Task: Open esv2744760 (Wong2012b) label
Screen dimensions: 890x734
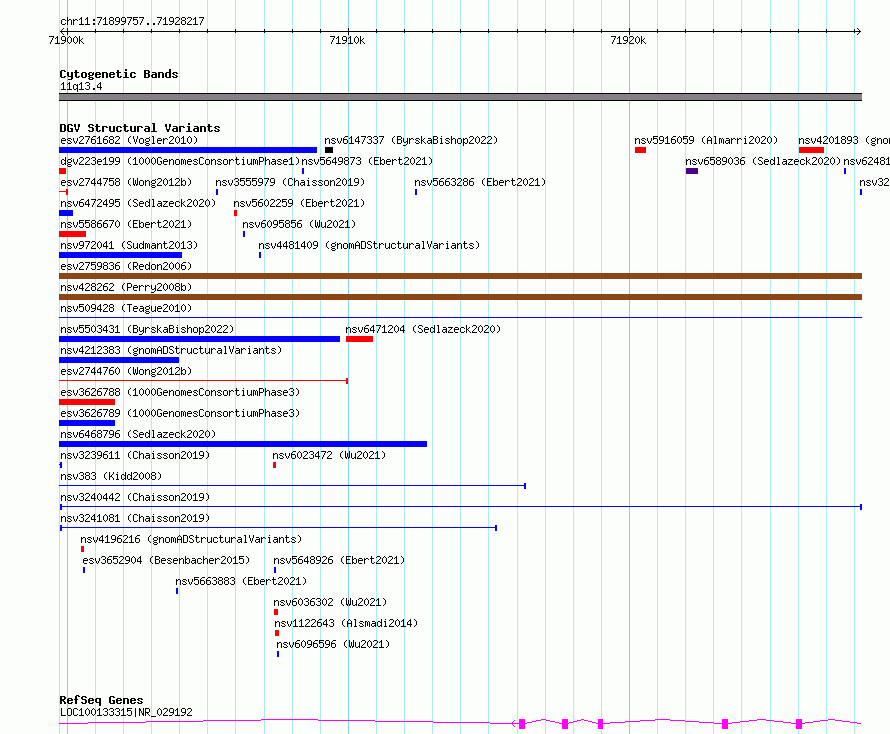Action: click(126, 371)
